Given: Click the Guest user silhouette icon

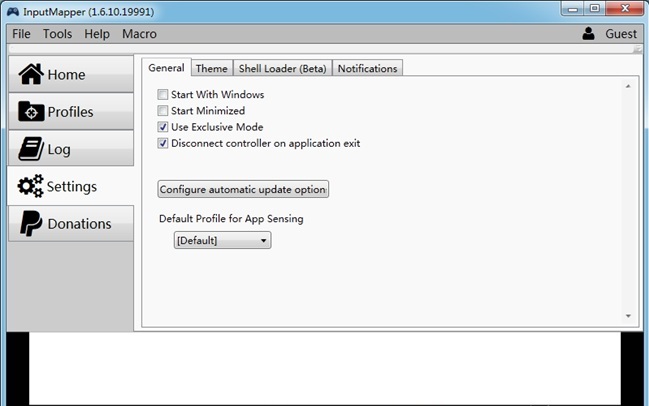Looking at the screenshot, I should (588, 34).
